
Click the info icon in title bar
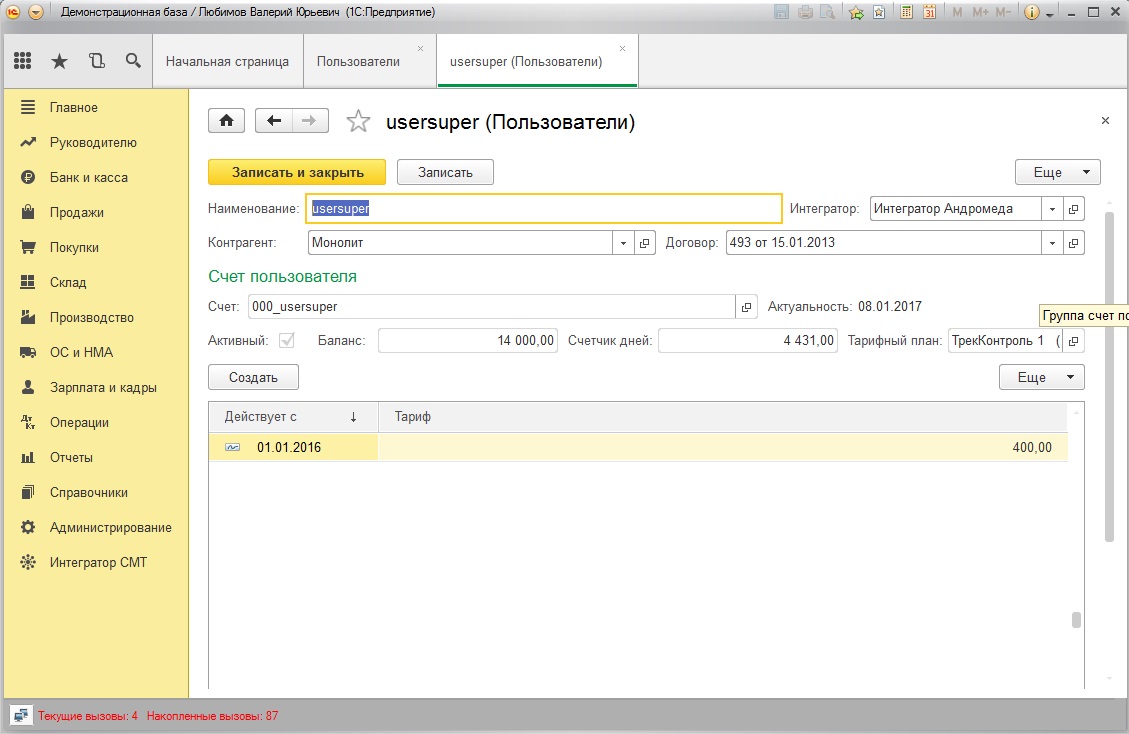coord(1032,12)
